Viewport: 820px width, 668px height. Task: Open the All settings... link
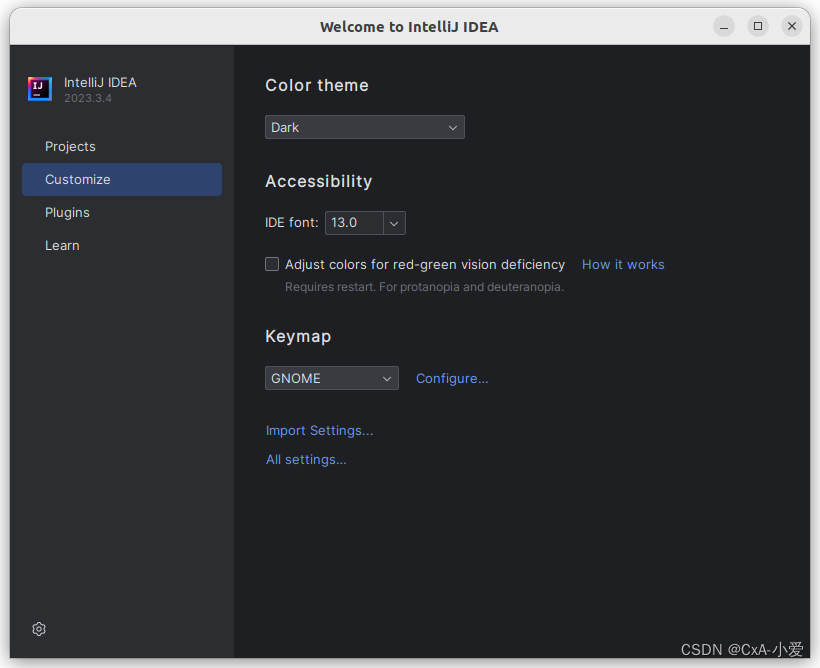click(x=306, y=459)
